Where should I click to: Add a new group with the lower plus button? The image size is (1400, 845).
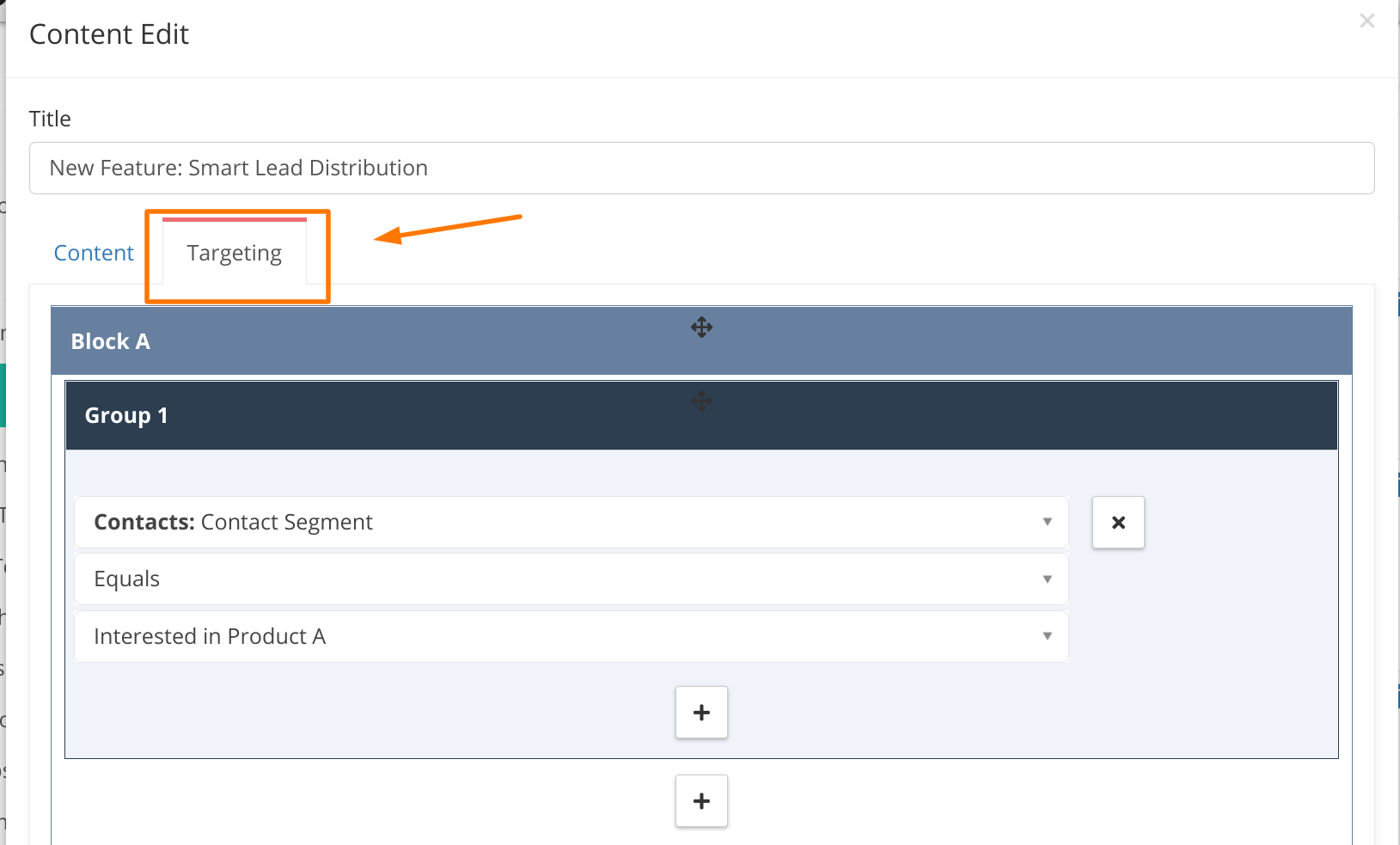701,801
